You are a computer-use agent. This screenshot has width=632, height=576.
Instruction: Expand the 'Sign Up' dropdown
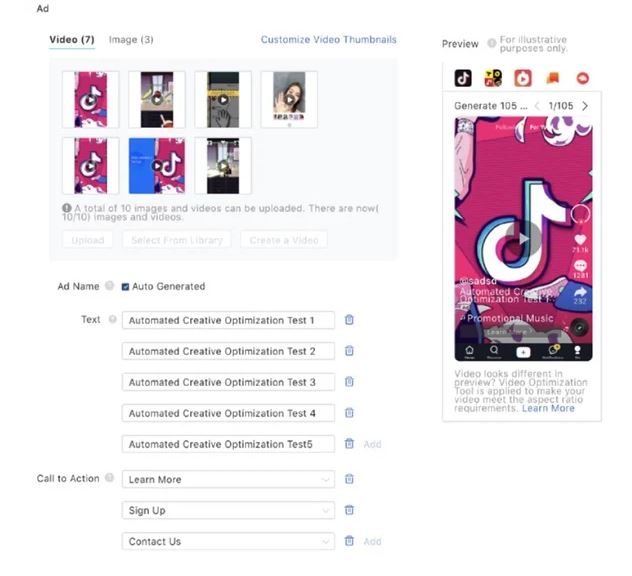tap(228, 510)
